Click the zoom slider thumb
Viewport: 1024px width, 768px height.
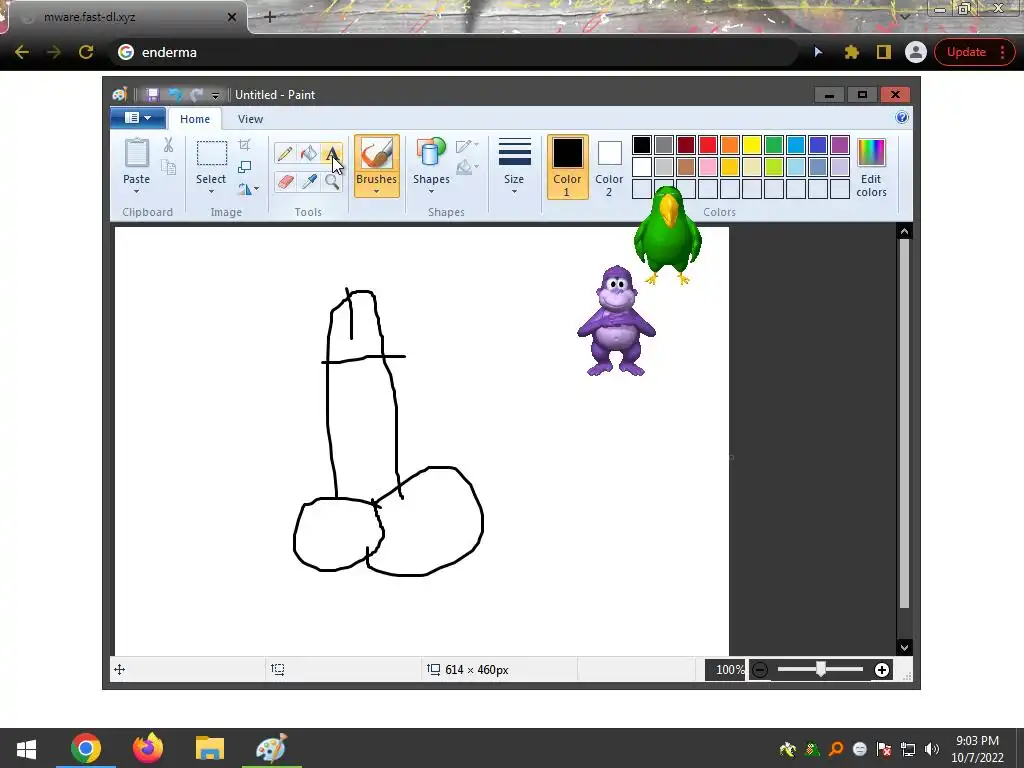(821, 669)
